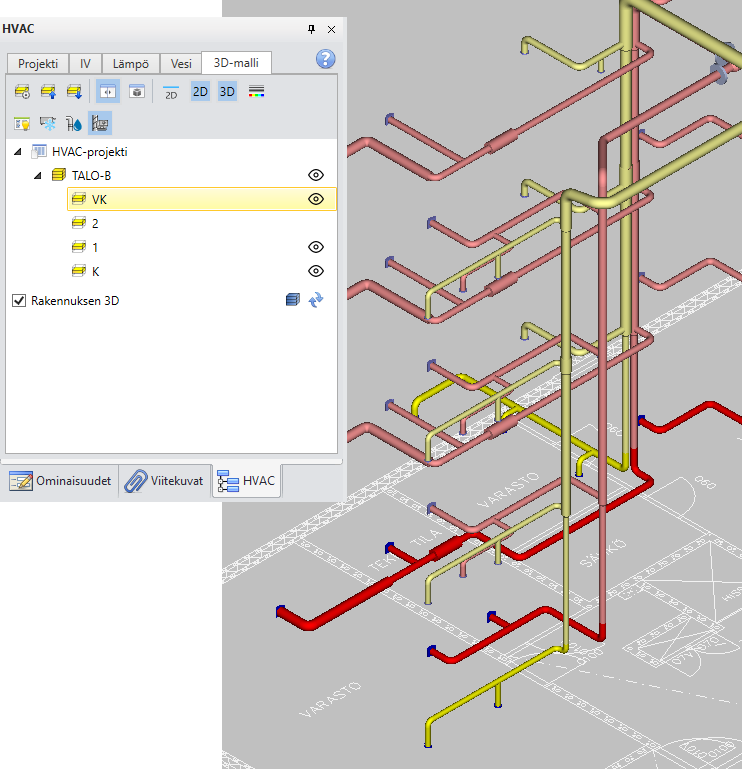
Task: Click the 3D box view icon
Action: coord(136,92)
